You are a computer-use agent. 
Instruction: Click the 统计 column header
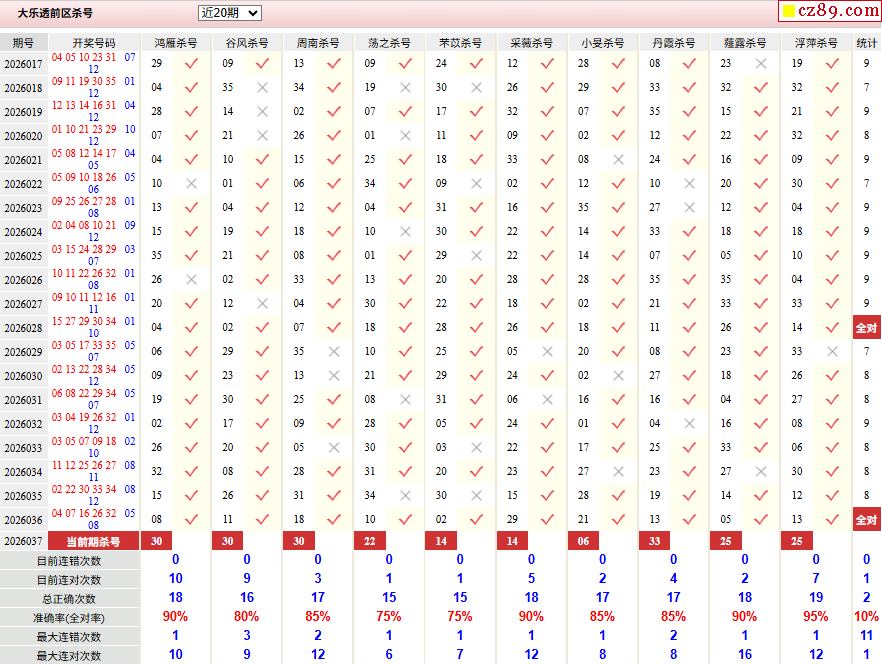[866, 43]
